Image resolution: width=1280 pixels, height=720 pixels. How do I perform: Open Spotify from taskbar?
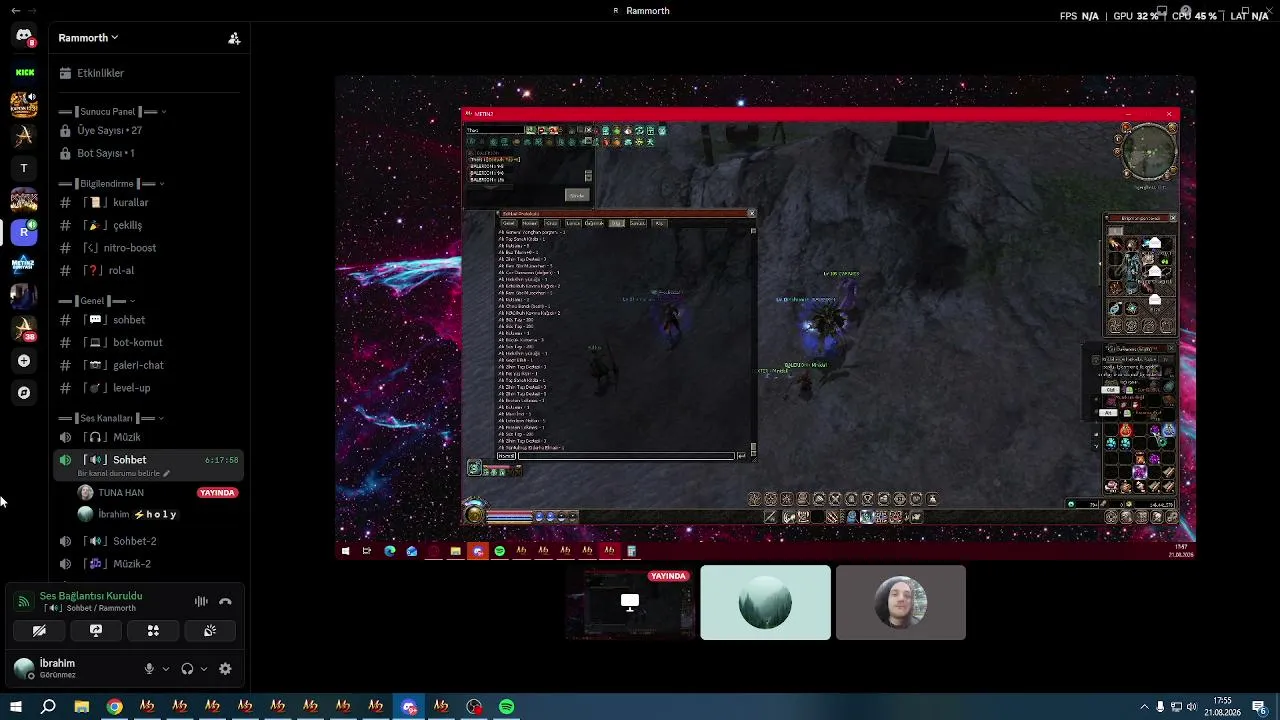click(x=507, y=707)
